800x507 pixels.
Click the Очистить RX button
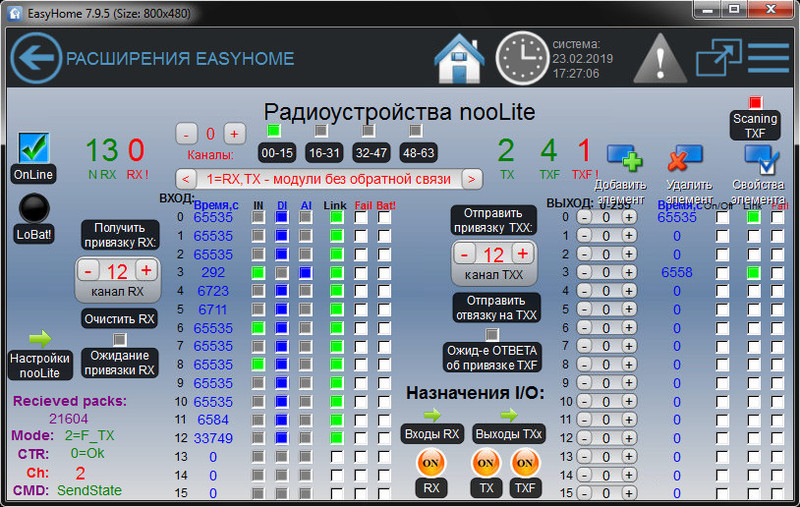(118, 319)
